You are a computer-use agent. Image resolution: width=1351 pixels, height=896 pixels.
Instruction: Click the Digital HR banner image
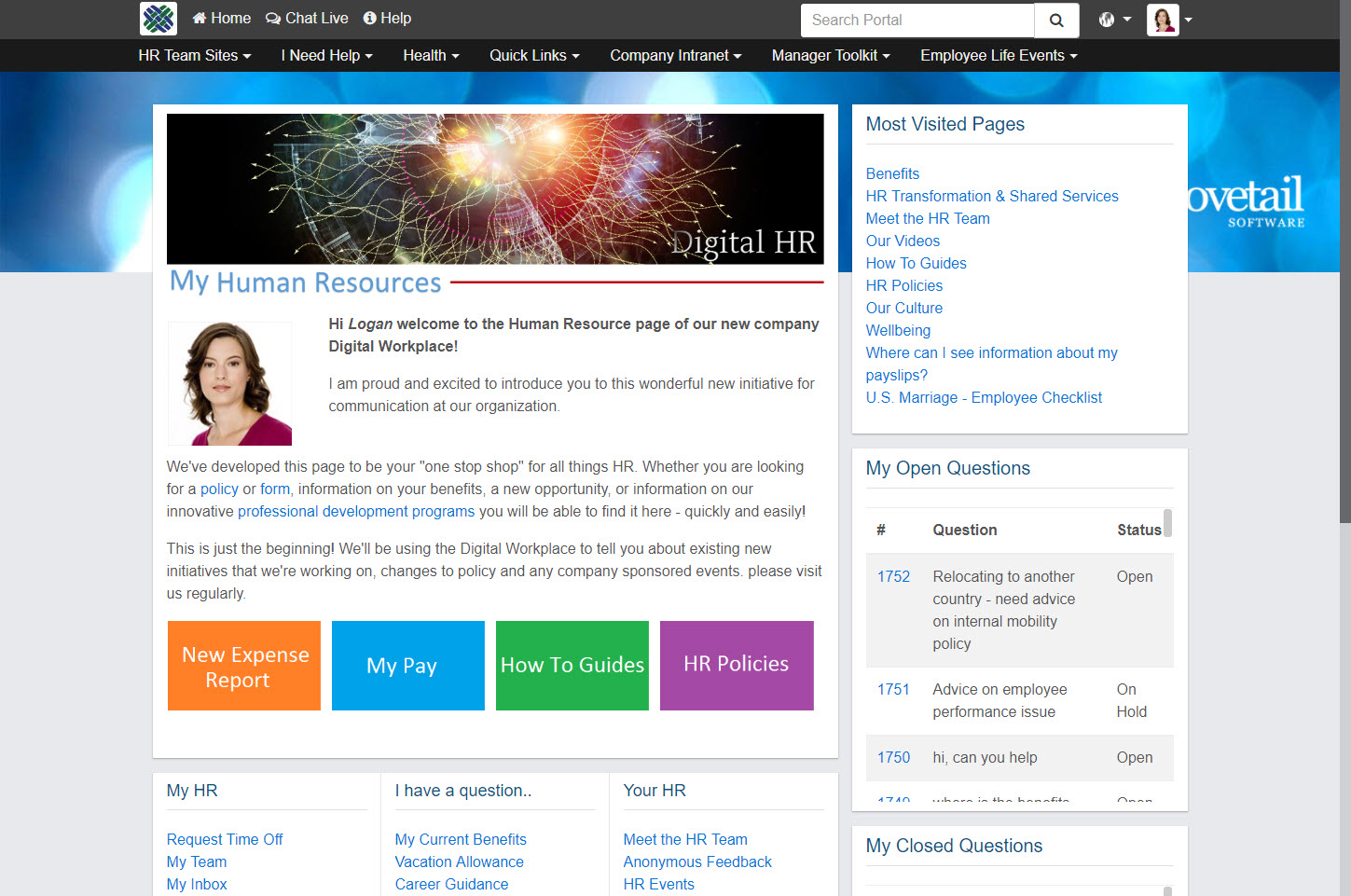495,189
